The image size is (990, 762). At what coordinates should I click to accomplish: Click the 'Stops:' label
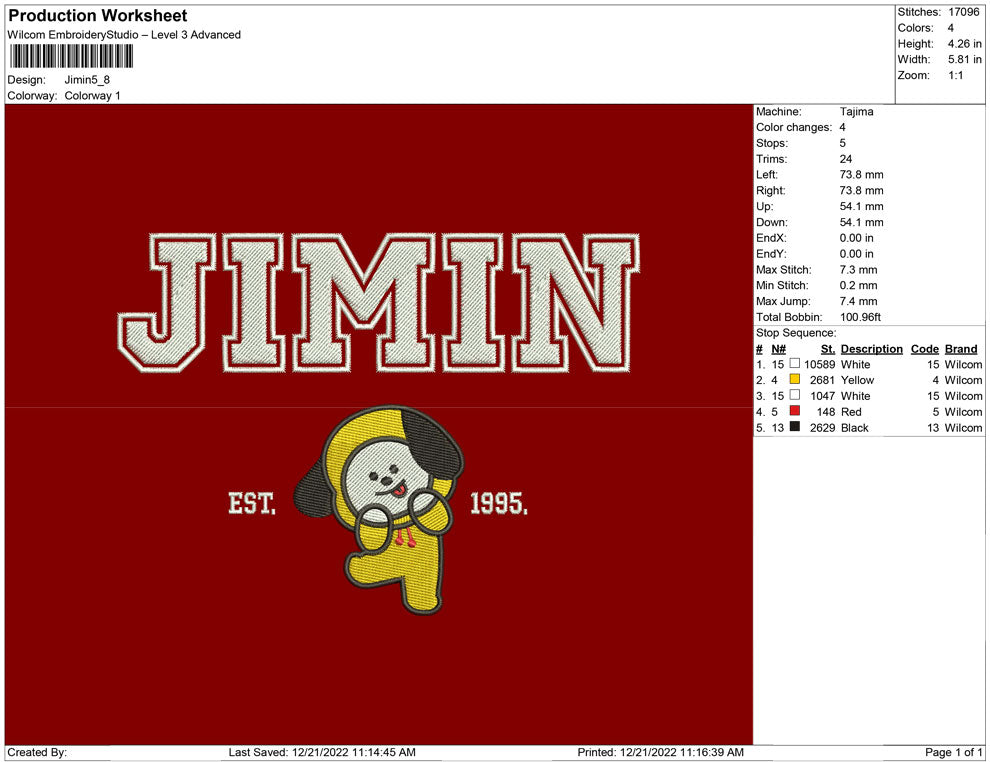pyautogui.click(x=772, y=143)
